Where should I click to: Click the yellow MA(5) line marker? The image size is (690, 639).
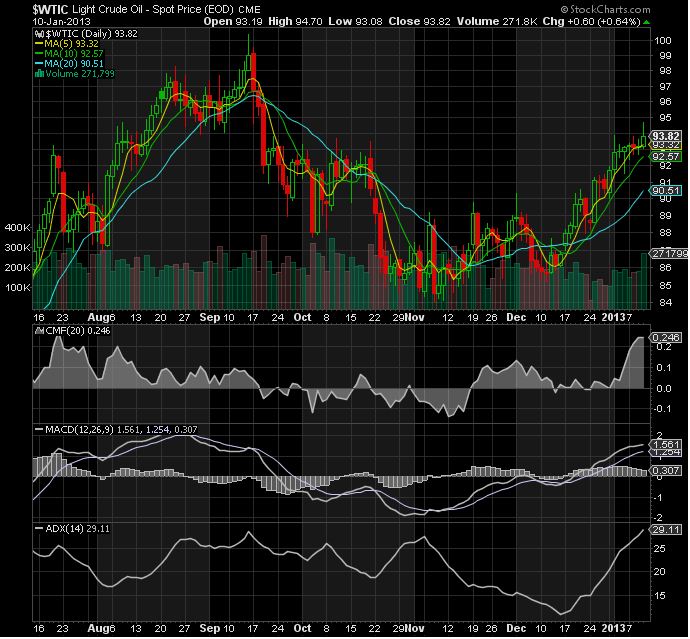click(x=39, y=44)
